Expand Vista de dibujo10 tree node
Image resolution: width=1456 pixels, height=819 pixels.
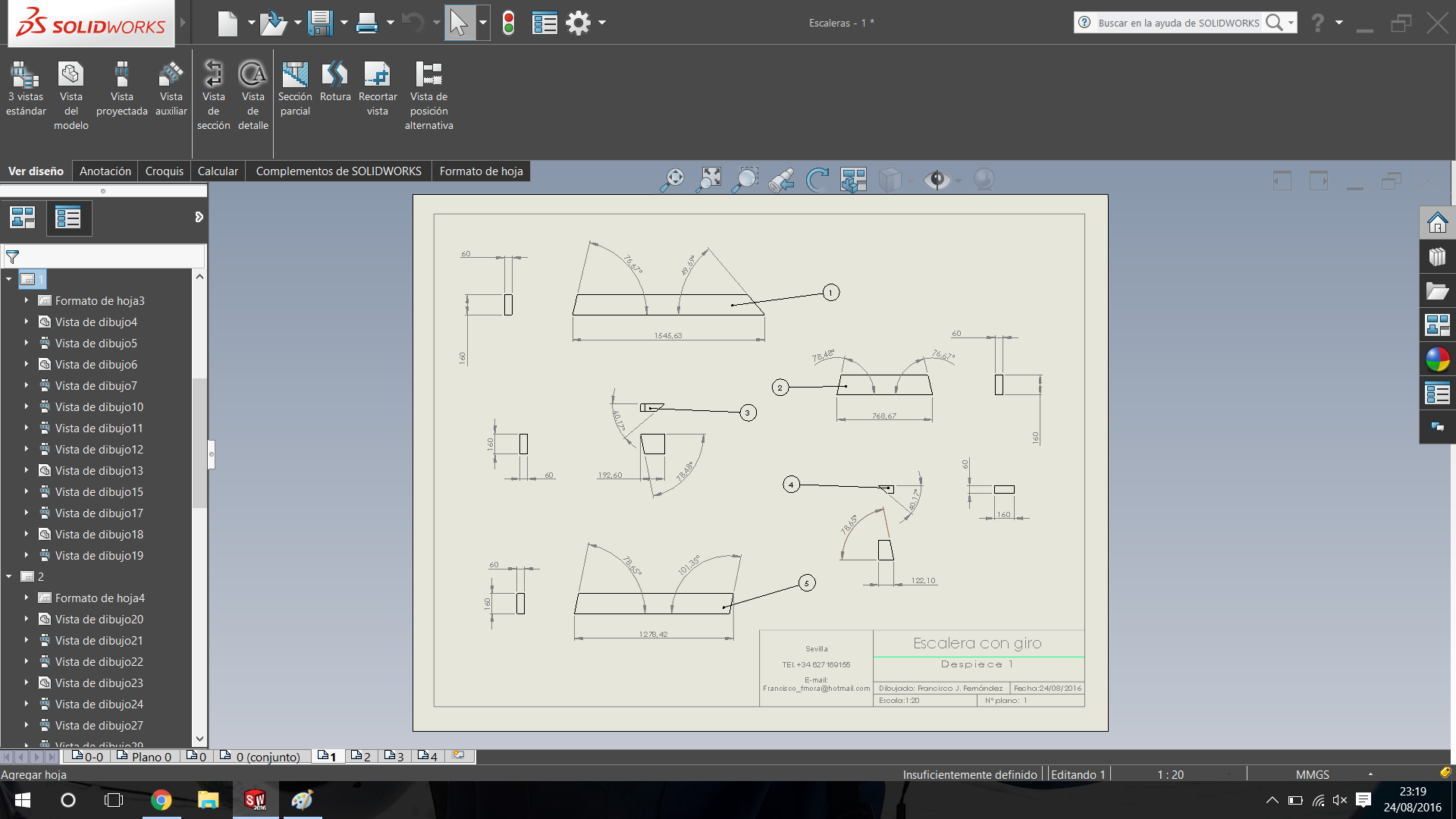click(26, 407)
